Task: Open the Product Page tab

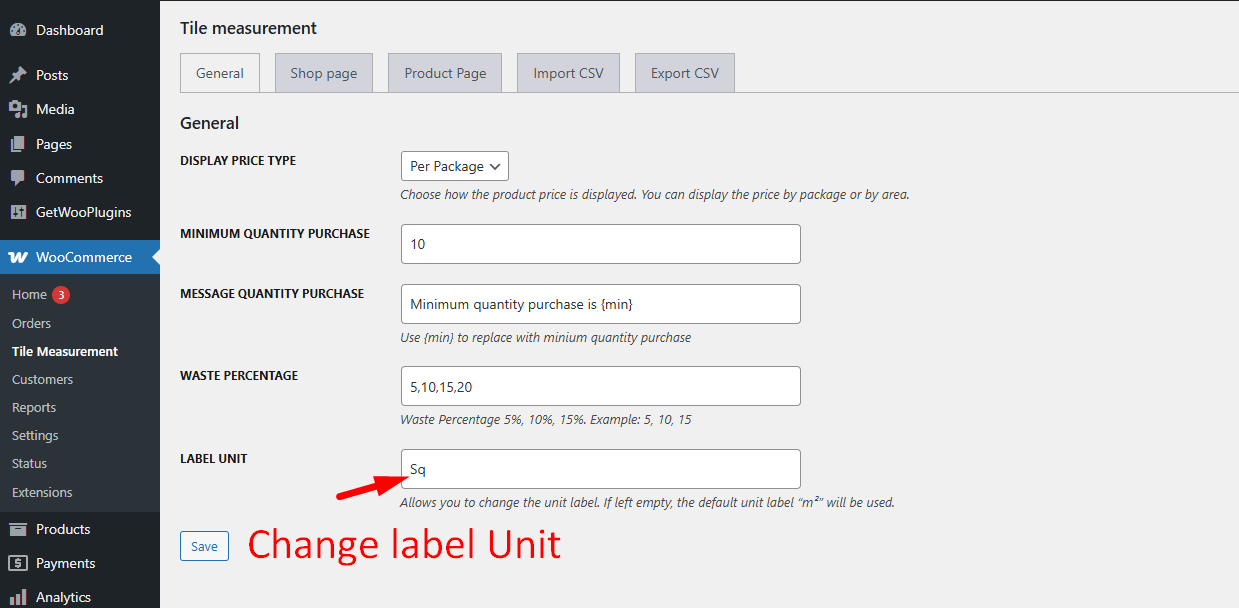Action: tap(445, 73)
